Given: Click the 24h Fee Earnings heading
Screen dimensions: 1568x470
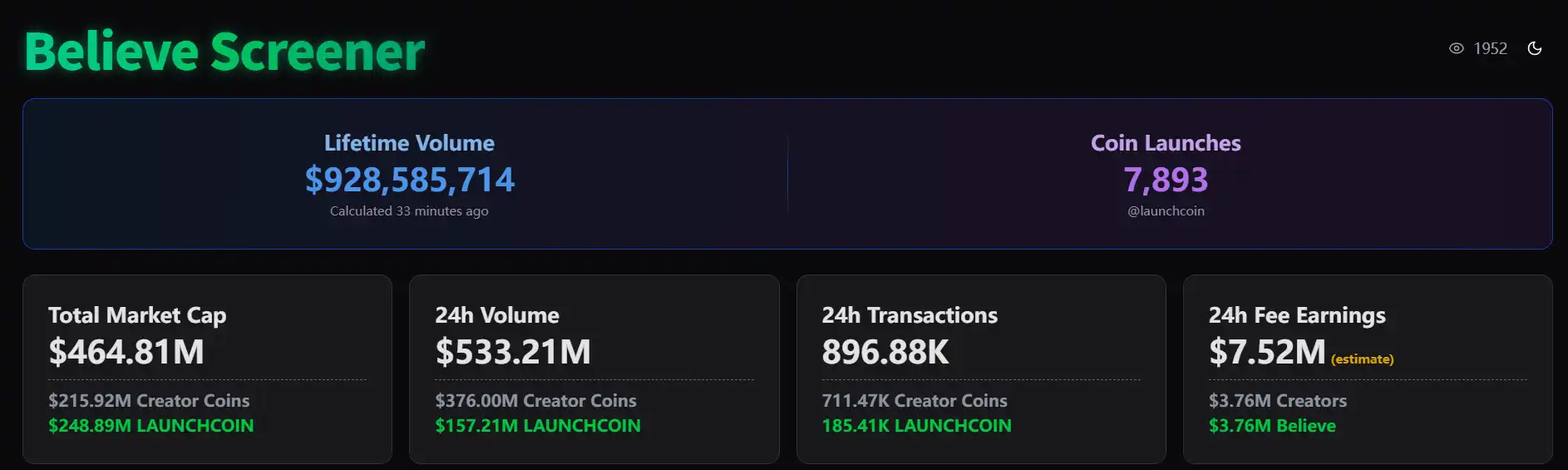Looking at the screenshot, I should 1296,315.
